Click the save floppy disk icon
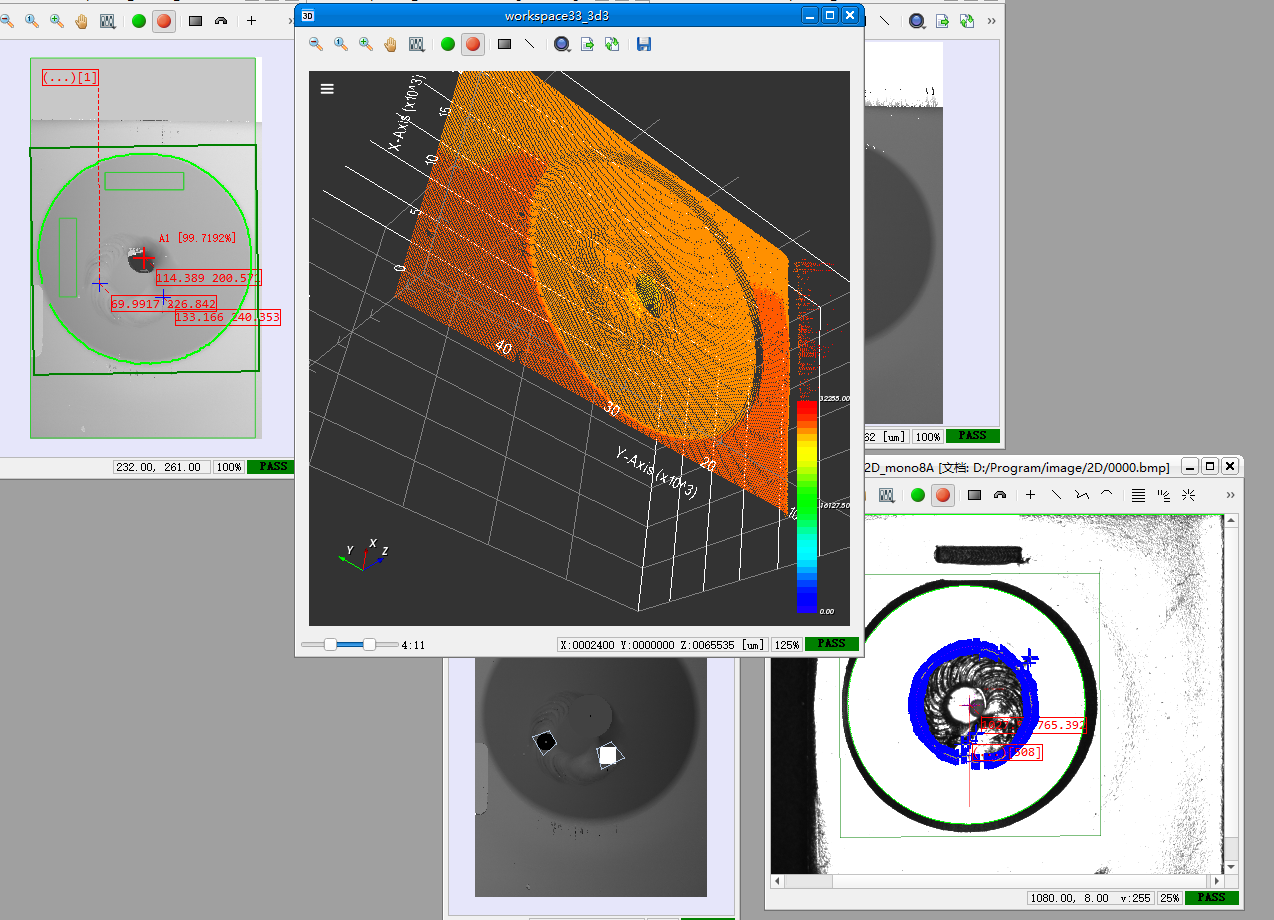Screen dimensions: 1274x920 point(644,44)
